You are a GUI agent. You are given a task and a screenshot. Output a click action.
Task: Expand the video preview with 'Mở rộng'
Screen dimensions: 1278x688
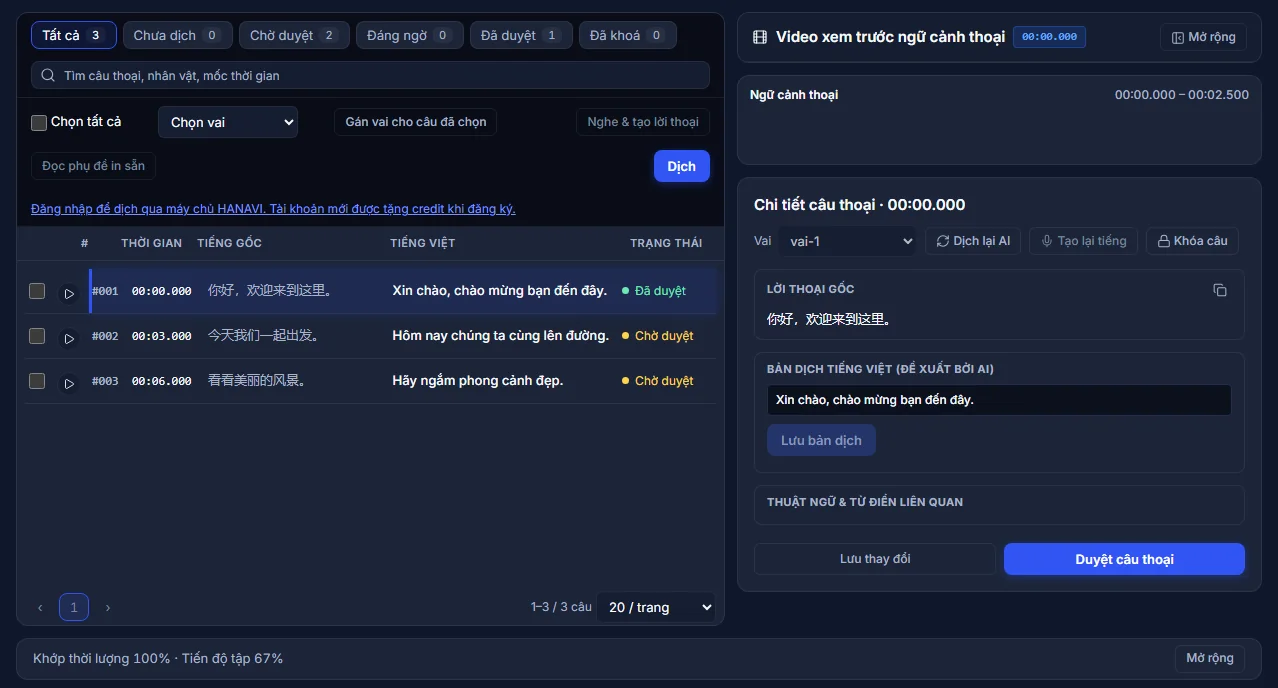coord(1203,37)
